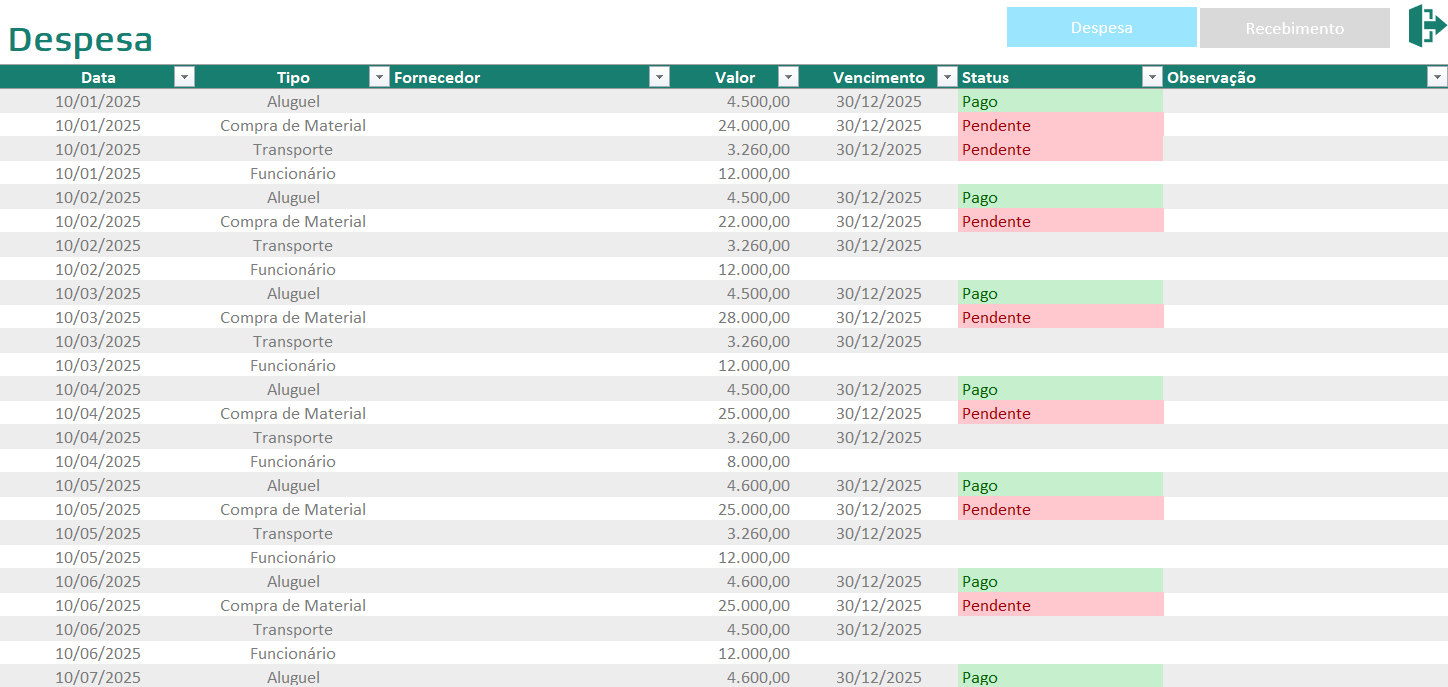The width and height of the screenshot is (1448, 687).
Task: Open the Valor column filter arrow
Action: coord(789,77)
